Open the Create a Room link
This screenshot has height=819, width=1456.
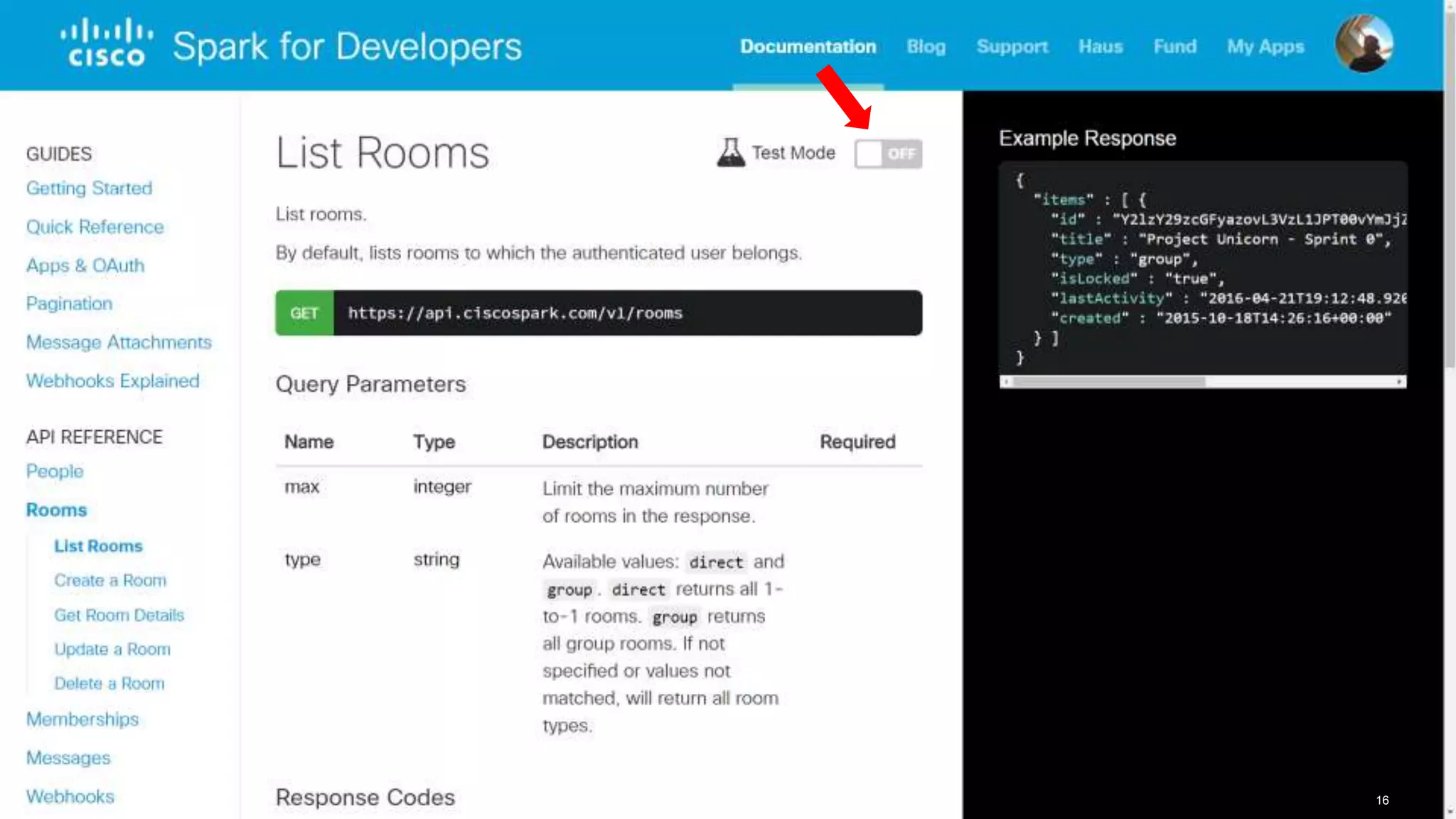point(110,581)
